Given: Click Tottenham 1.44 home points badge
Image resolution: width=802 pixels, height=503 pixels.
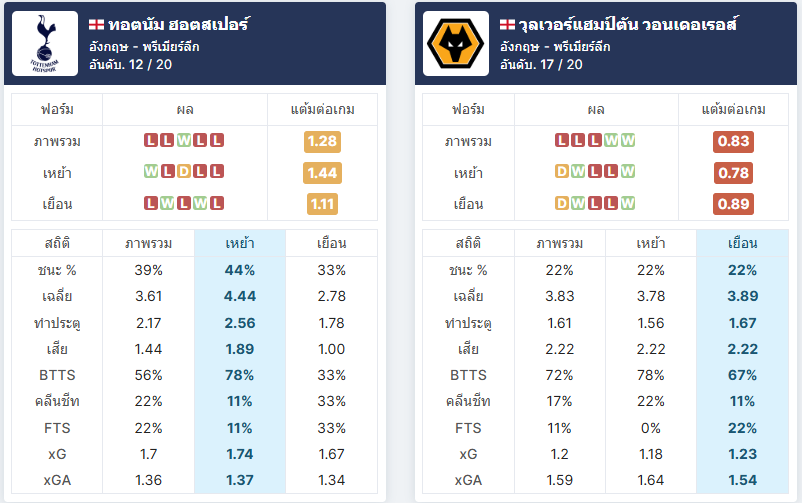Looking at the screenshot, I should pyautogui.click(x=322, y=173).
